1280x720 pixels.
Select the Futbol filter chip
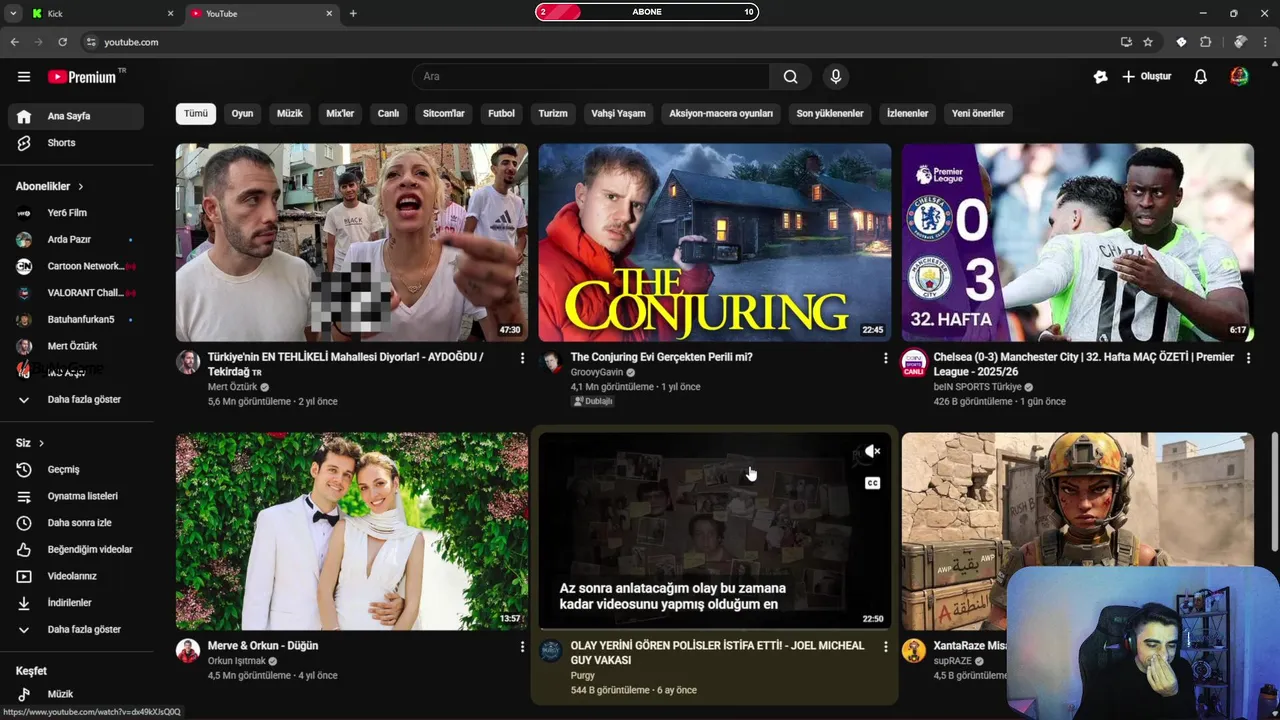point(501,114)
